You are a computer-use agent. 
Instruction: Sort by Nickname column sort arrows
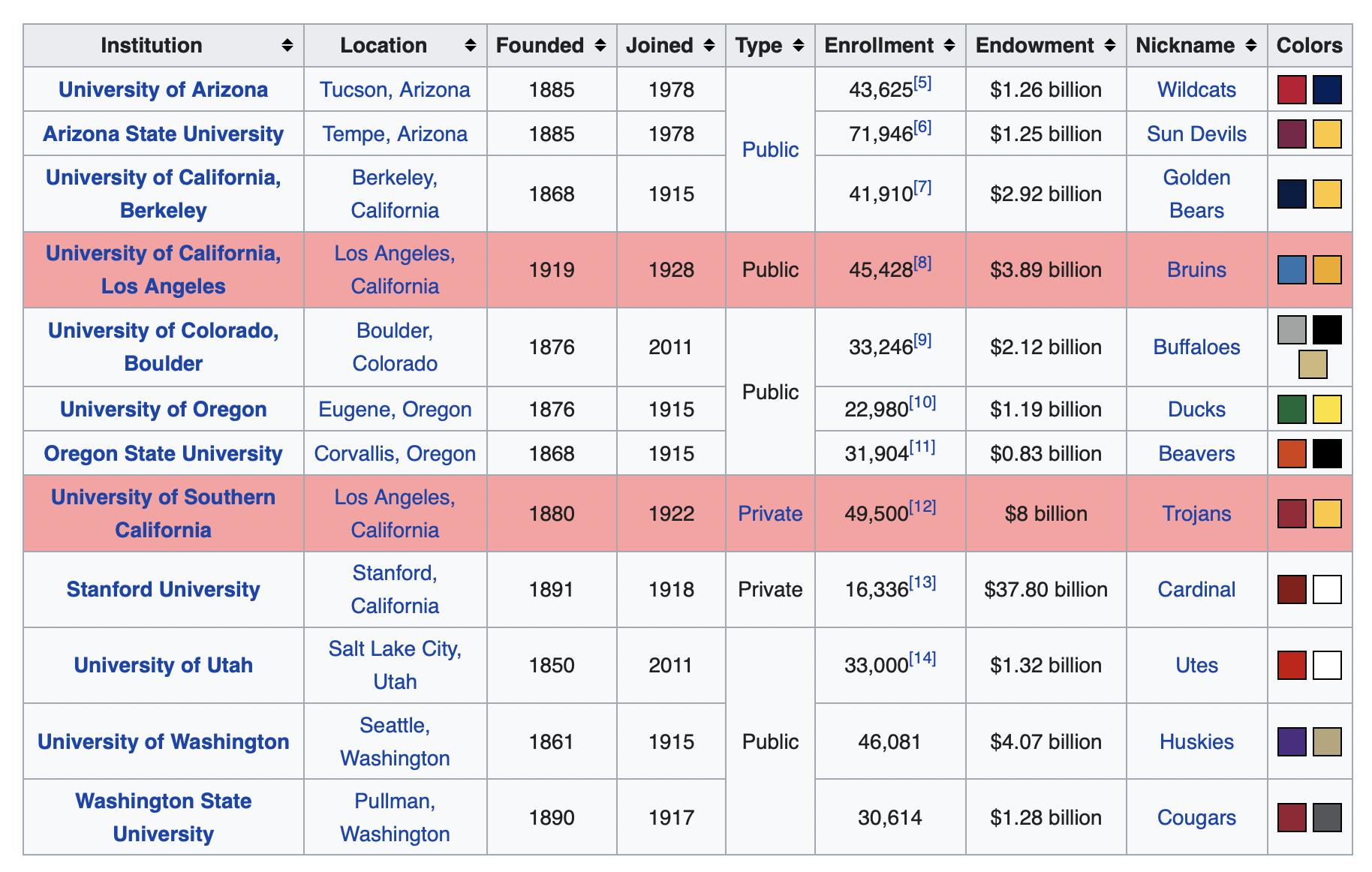(1250, 46)
